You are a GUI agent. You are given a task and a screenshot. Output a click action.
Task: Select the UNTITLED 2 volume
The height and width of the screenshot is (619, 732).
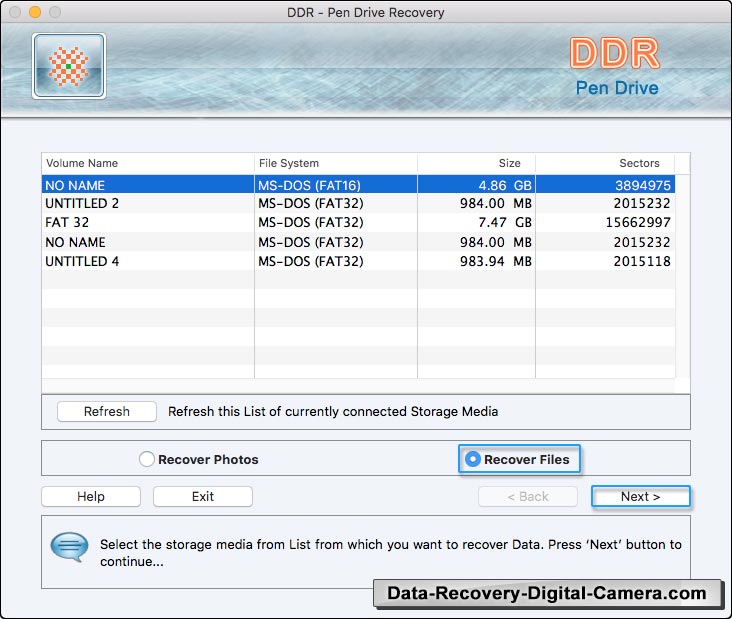(x=358, y=203)
